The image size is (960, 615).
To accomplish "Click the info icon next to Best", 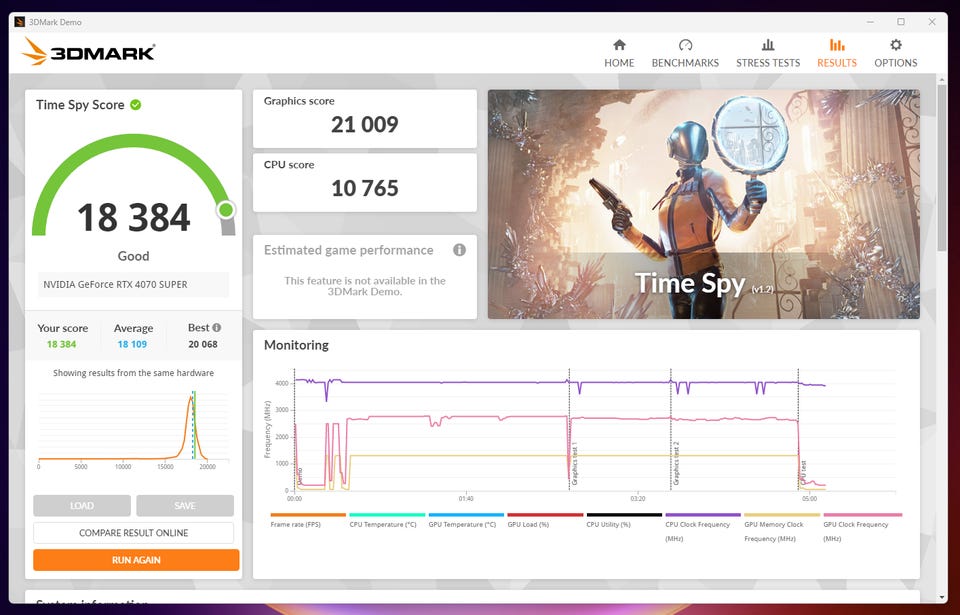I will tap(217, 328).
